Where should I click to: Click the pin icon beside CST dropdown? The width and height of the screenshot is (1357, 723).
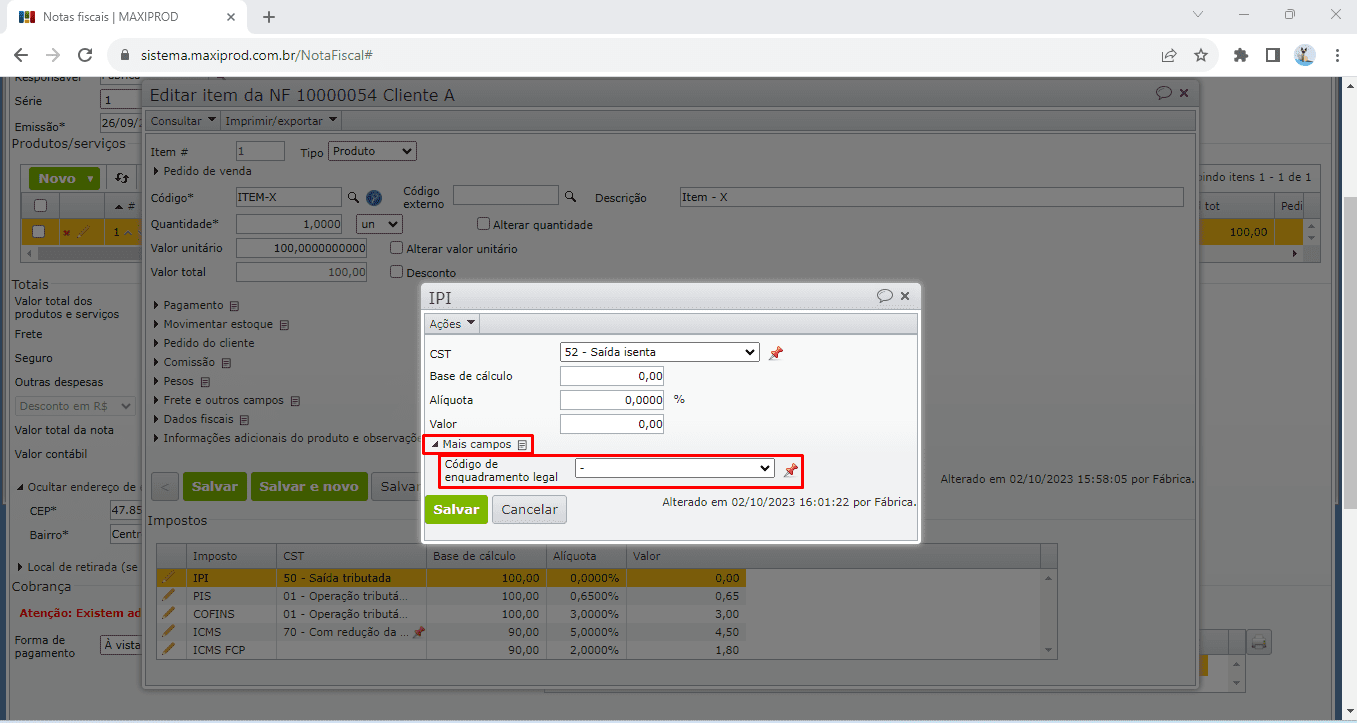pyautogui.click(x=775, y=353)
